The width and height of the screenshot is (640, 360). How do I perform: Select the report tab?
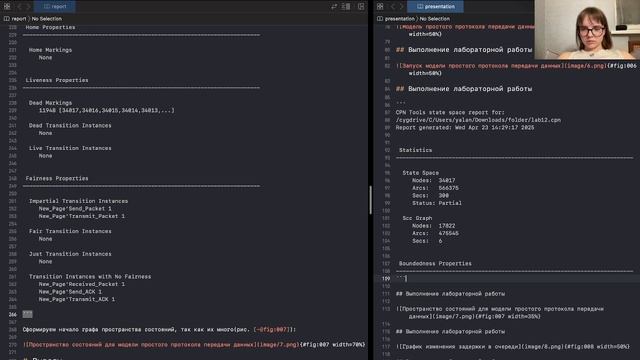pyautogui.click(x=55, y=6)
